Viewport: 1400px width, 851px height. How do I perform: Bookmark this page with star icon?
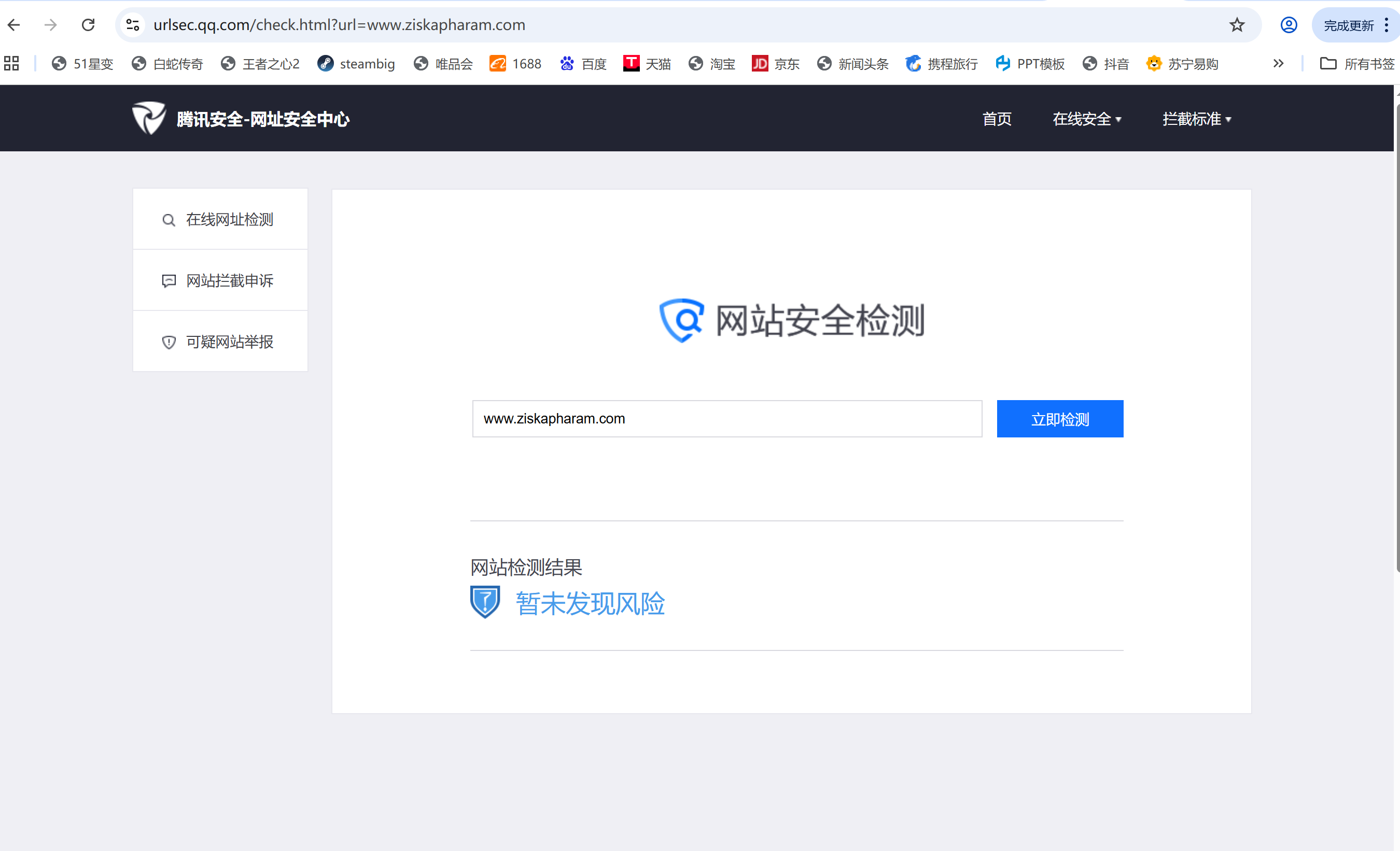pyautogui.click(x=1236, y=25)
